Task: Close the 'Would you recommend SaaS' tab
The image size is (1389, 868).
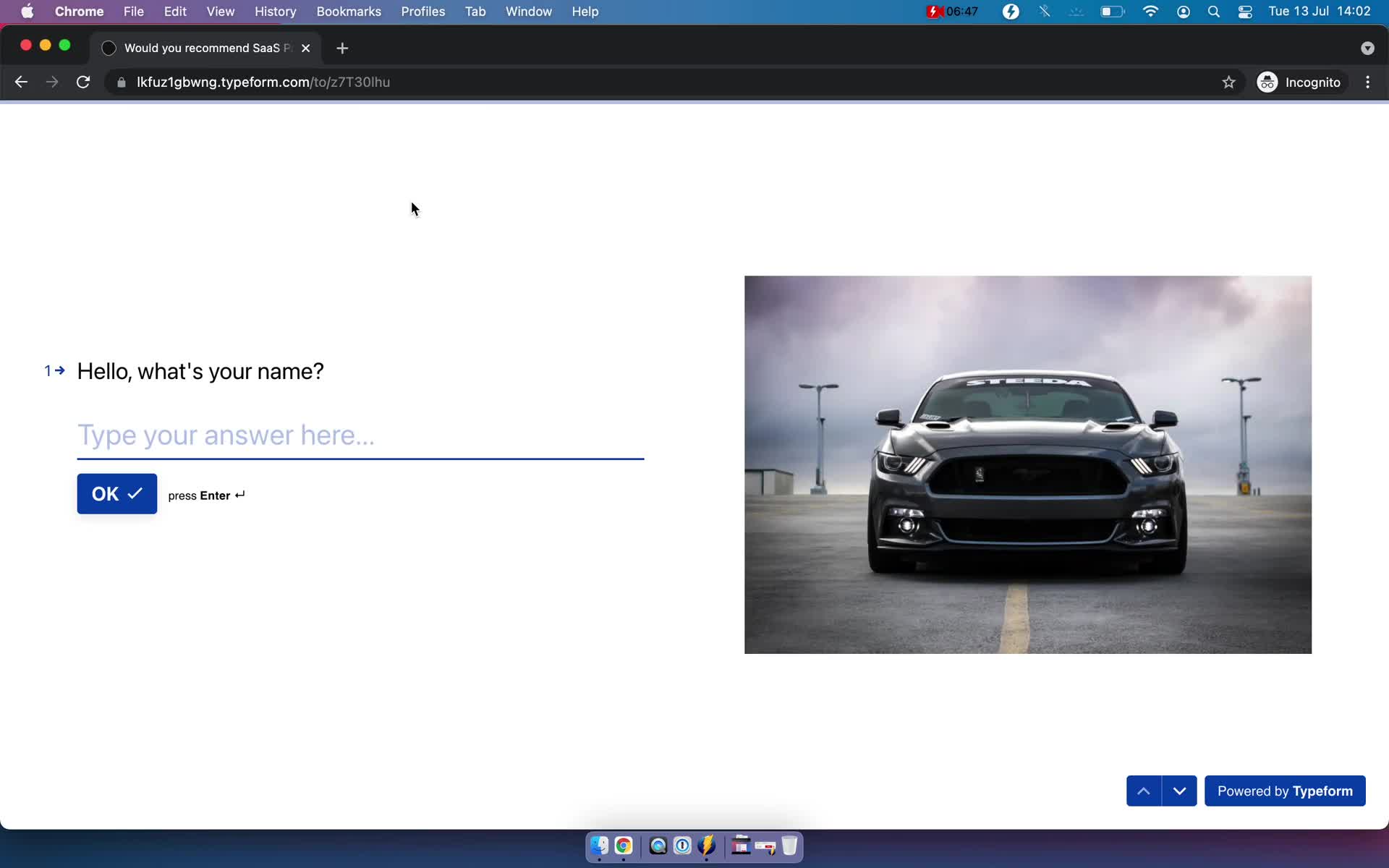Action: pyautogui.click(x=305, y=48)
